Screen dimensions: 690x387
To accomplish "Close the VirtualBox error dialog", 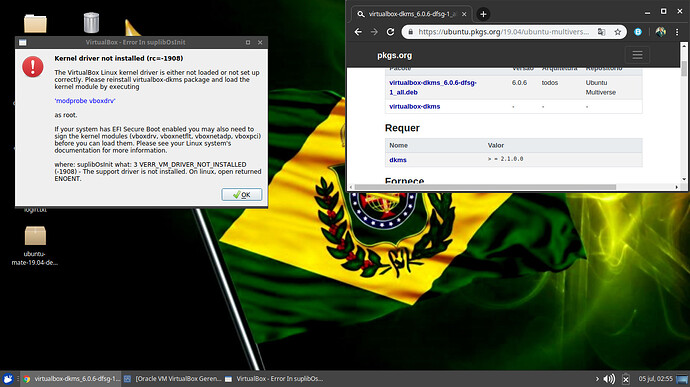I will tap(260, 42).
